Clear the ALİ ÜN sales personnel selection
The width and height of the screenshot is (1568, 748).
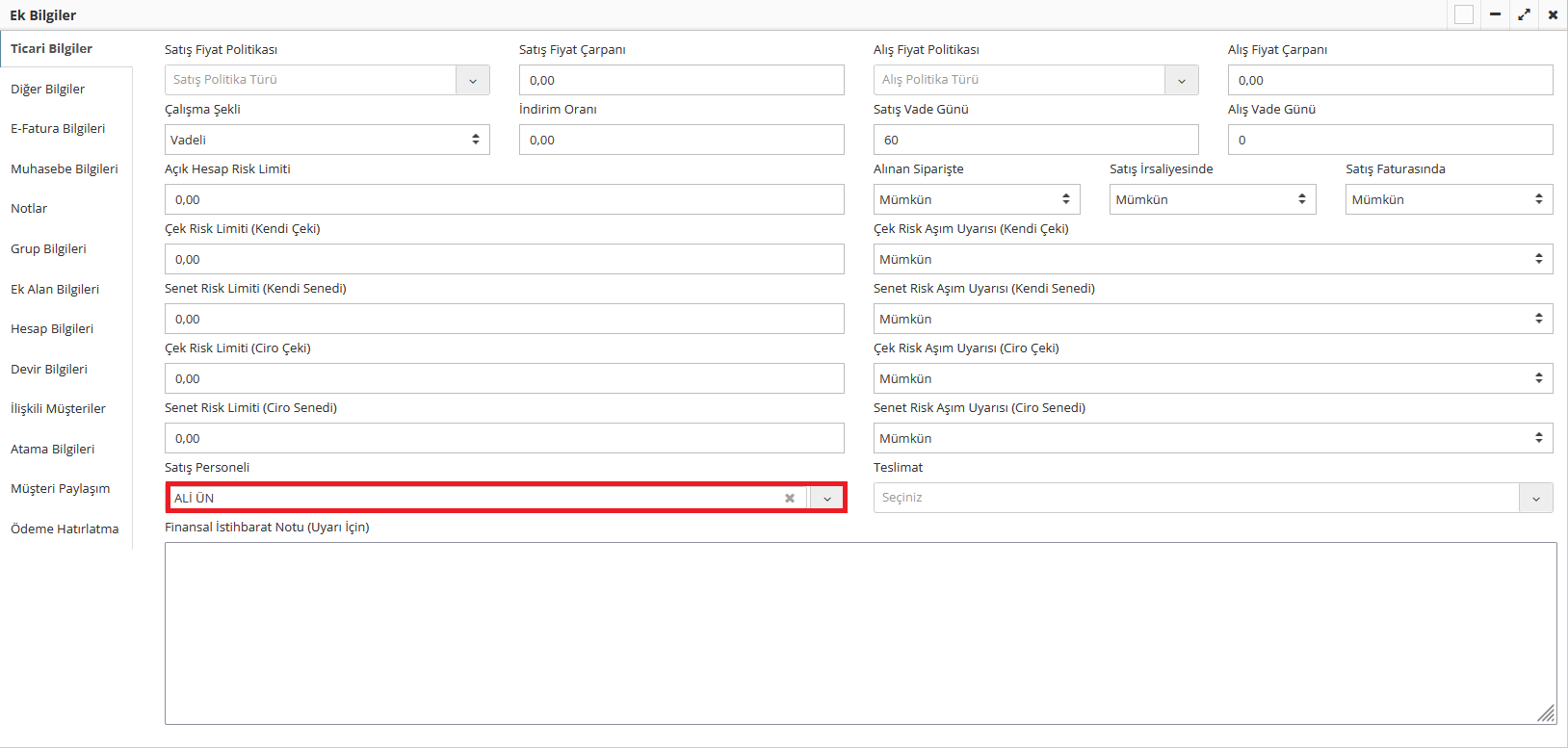(x=790, y=498)
